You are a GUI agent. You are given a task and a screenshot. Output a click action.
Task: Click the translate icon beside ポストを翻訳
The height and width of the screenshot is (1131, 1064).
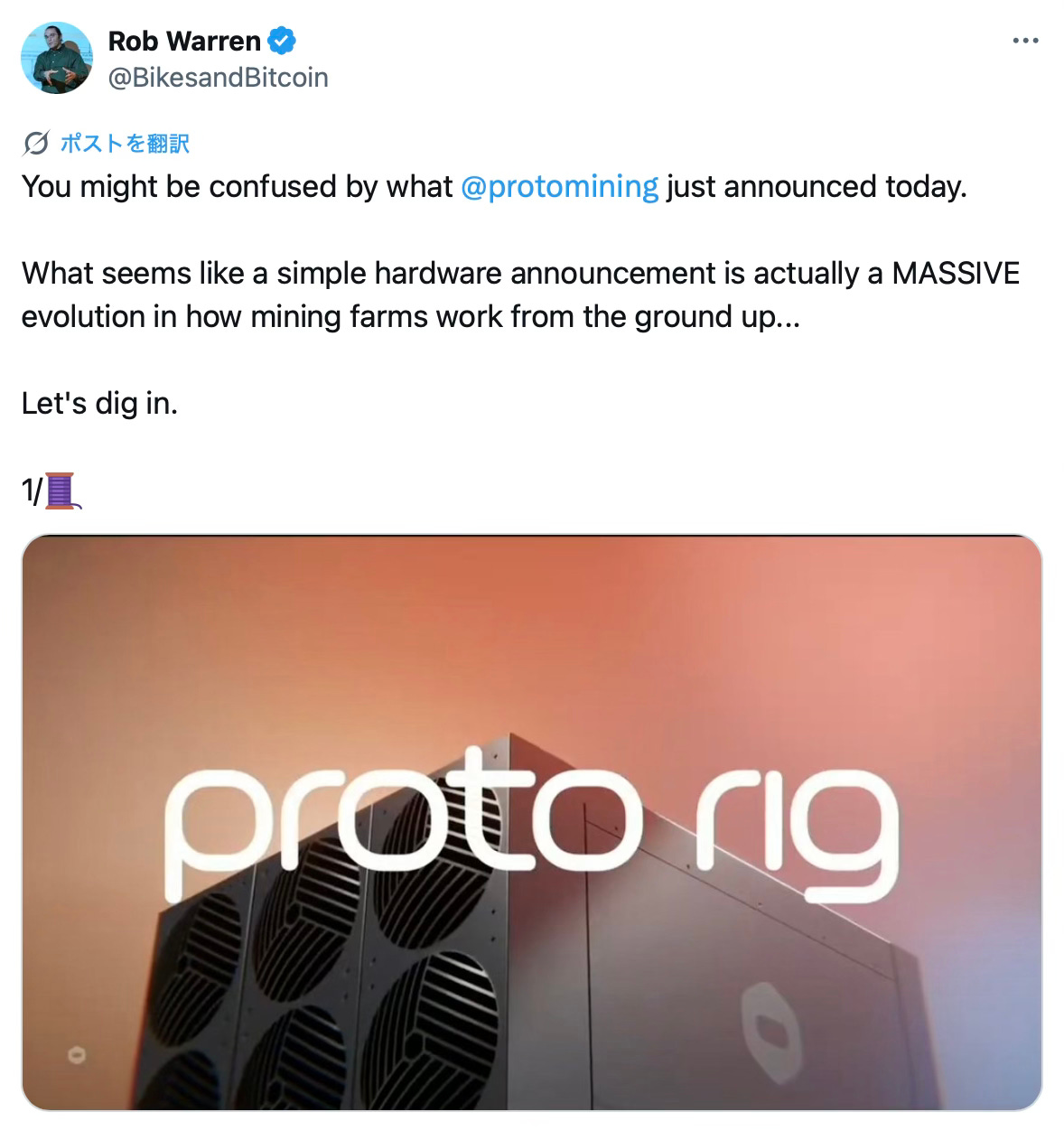pos(36,144)
